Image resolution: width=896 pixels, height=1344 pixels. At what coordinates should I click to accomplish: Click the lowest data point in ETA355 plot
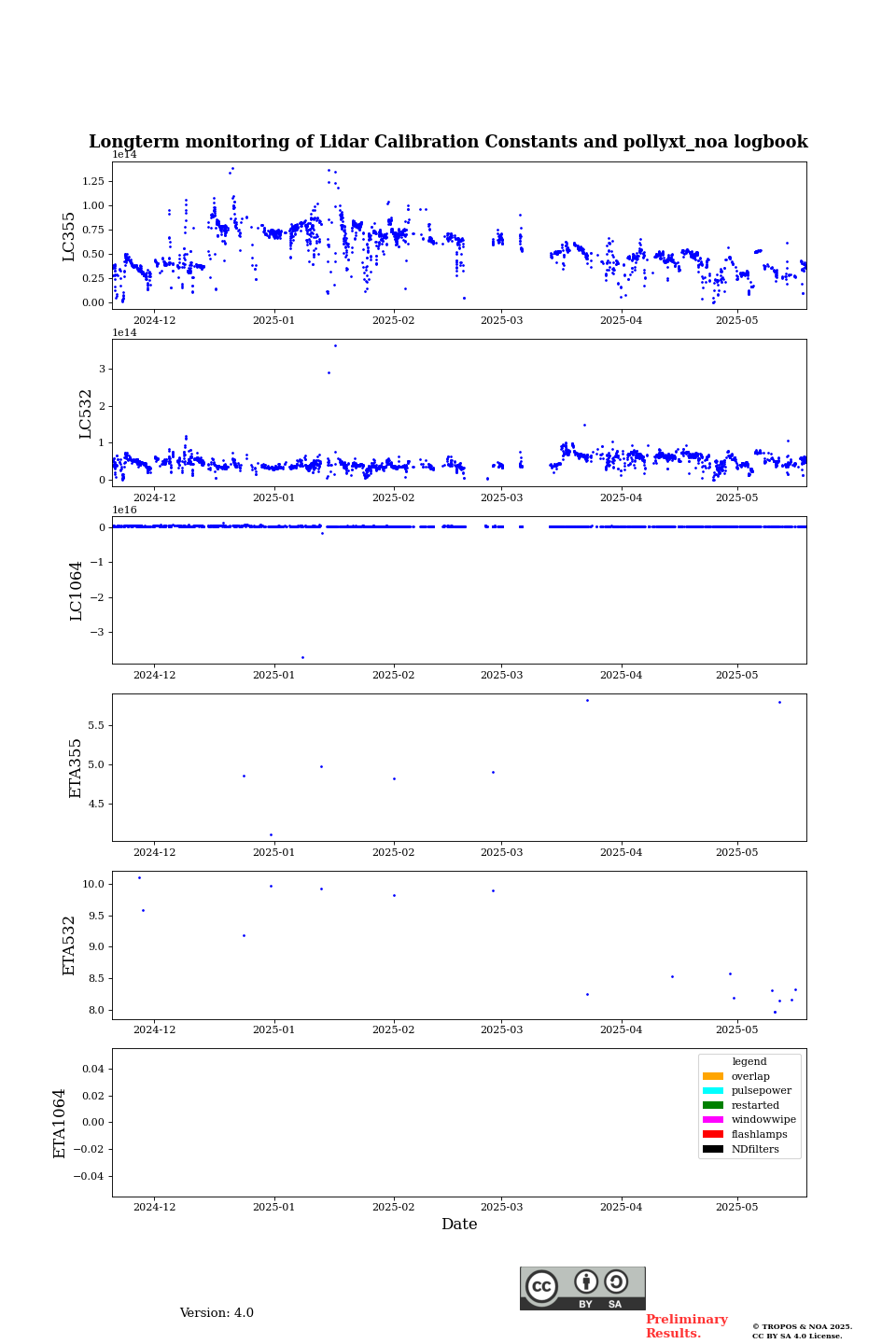tap(271, 834)
